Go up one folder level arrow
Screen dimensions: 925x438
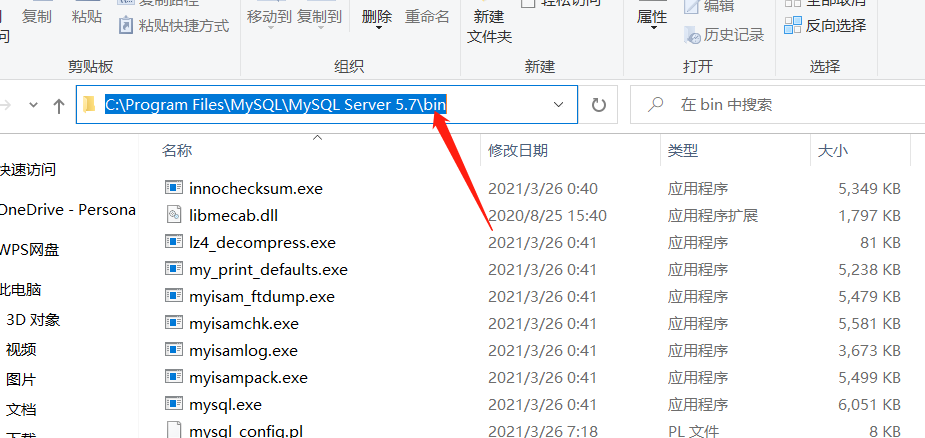click(x=58, y=106)
